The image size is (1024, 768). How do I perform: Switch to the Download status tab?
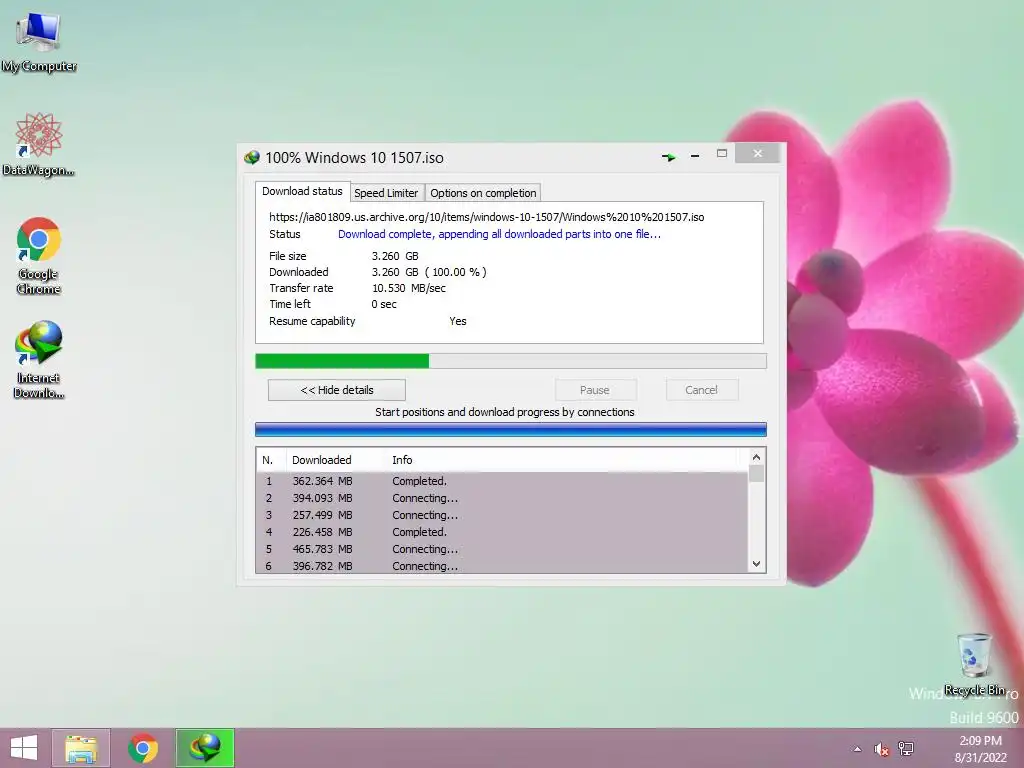302,191
